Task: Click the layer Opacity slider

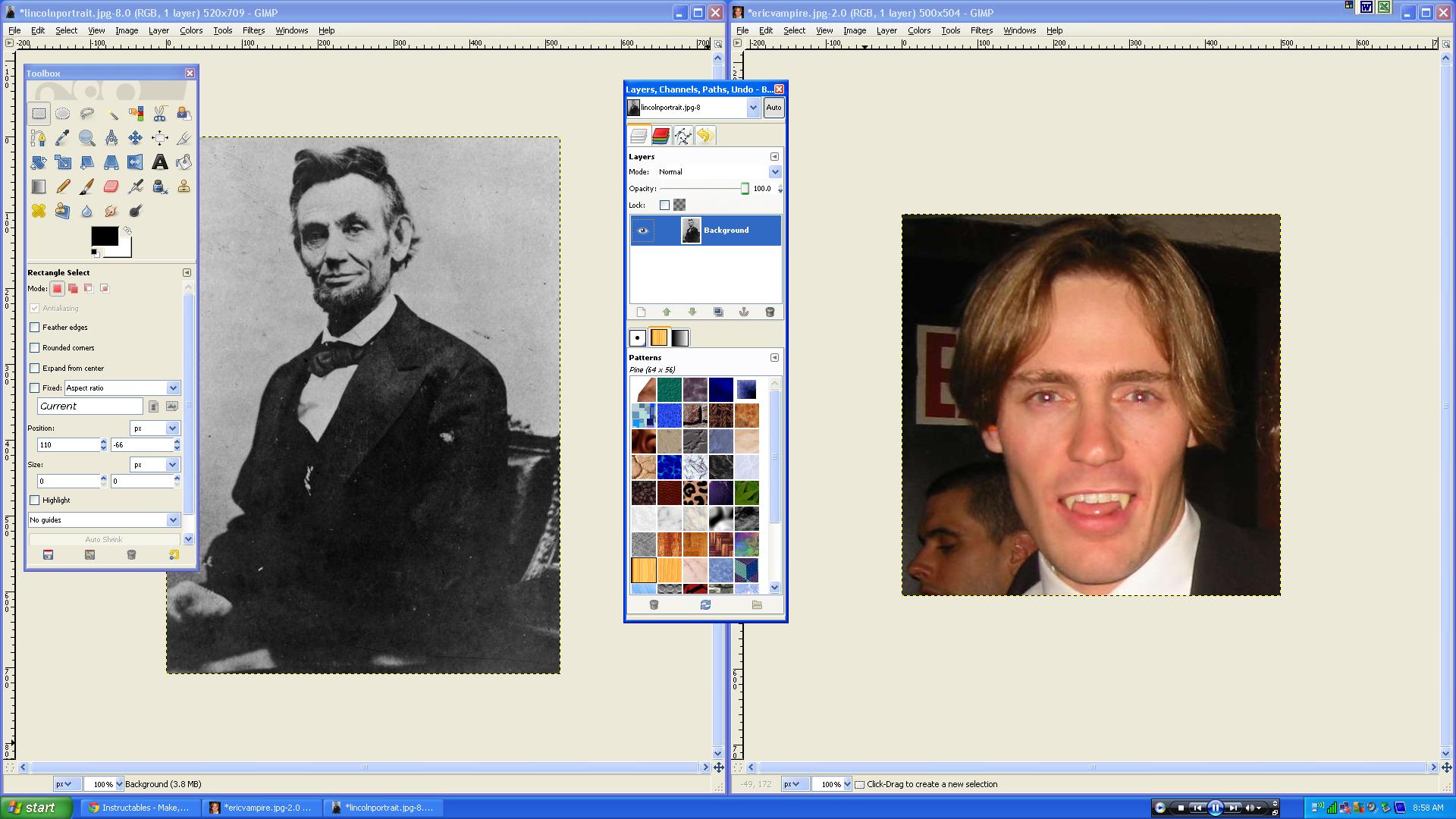Action: click(x=704, y=189)
